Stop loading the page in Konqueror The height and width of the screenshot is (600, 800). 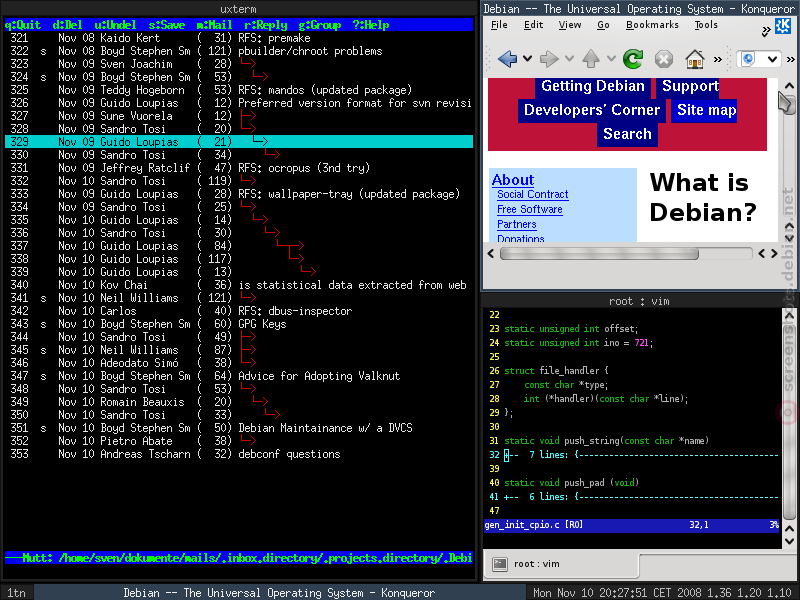[x=664, y=59]
